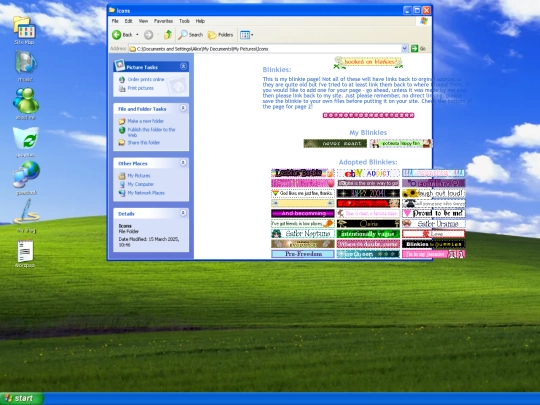
Task: Collapse the Other Places panel
Action: 183,163
